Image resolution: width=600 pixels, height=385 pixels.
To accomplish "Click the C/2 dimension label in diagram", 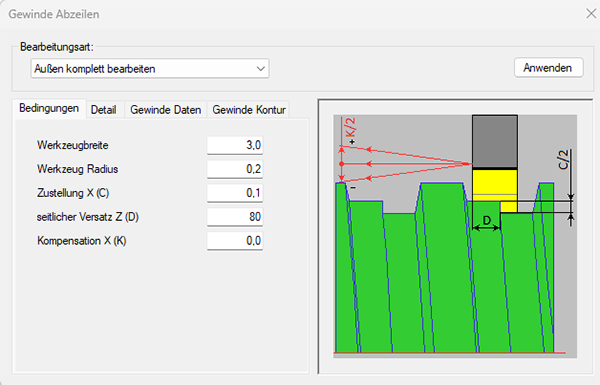I will [563, 159].
